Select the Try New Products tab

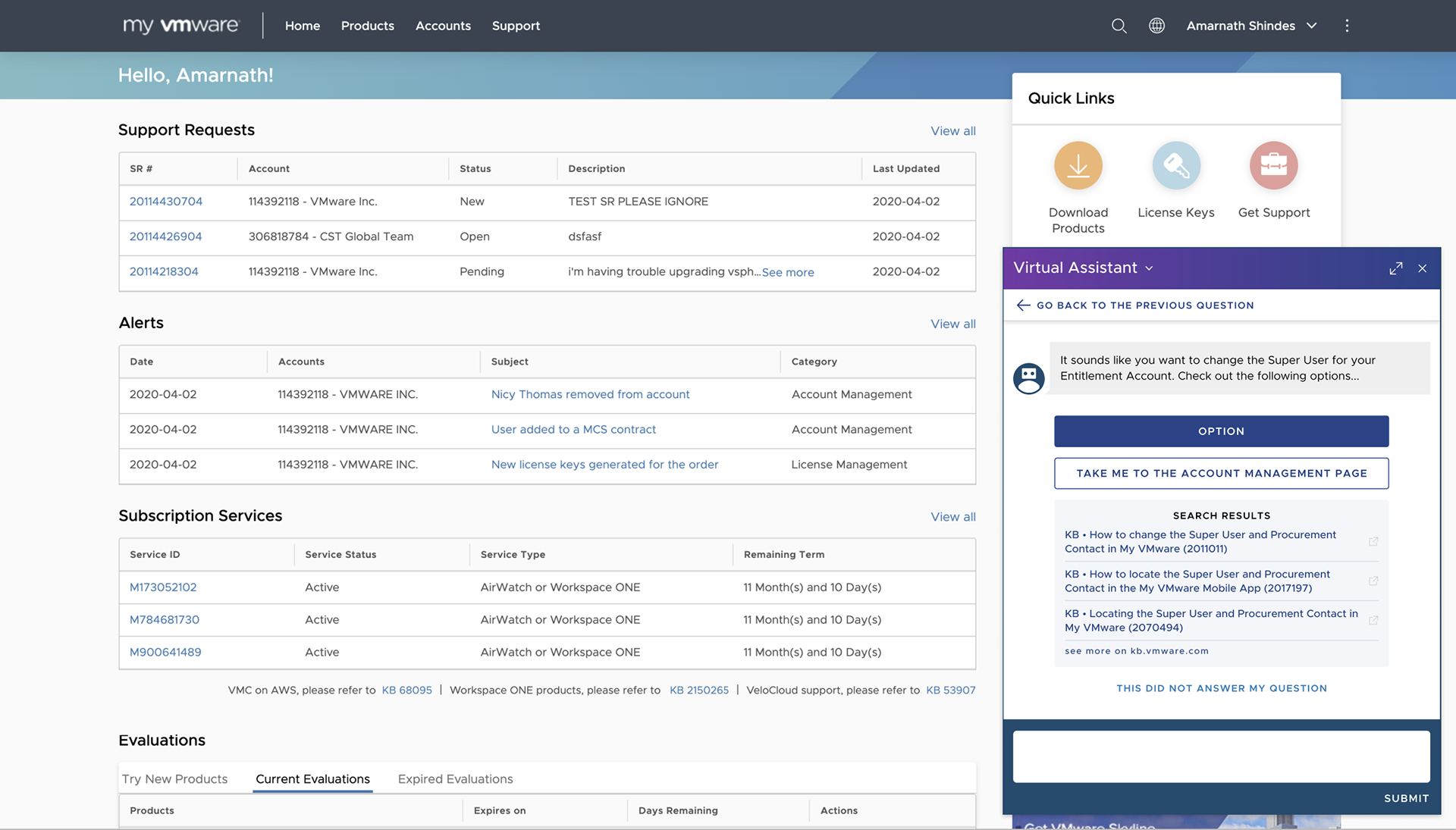174,779
